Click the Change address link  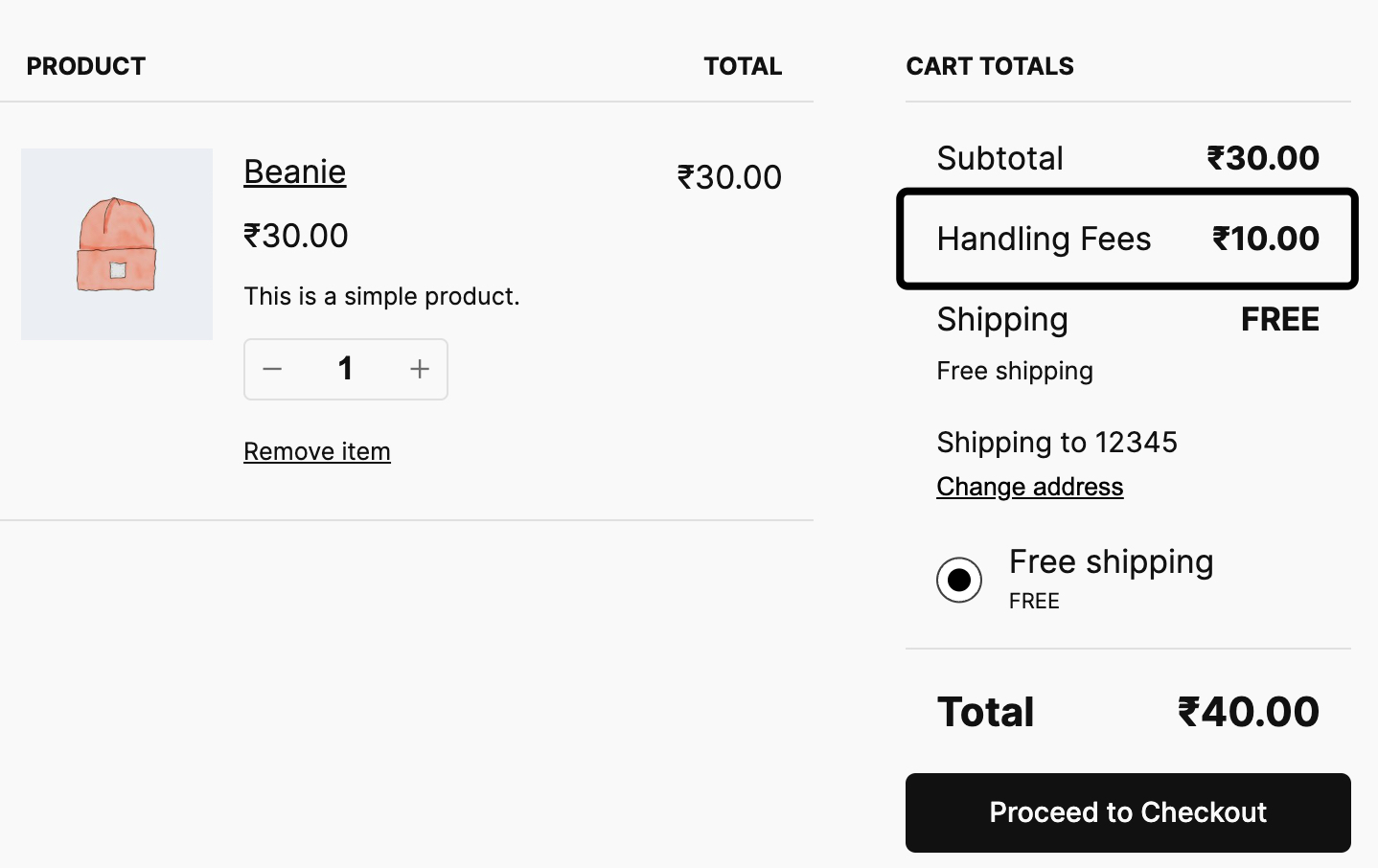coord(1030,487)
